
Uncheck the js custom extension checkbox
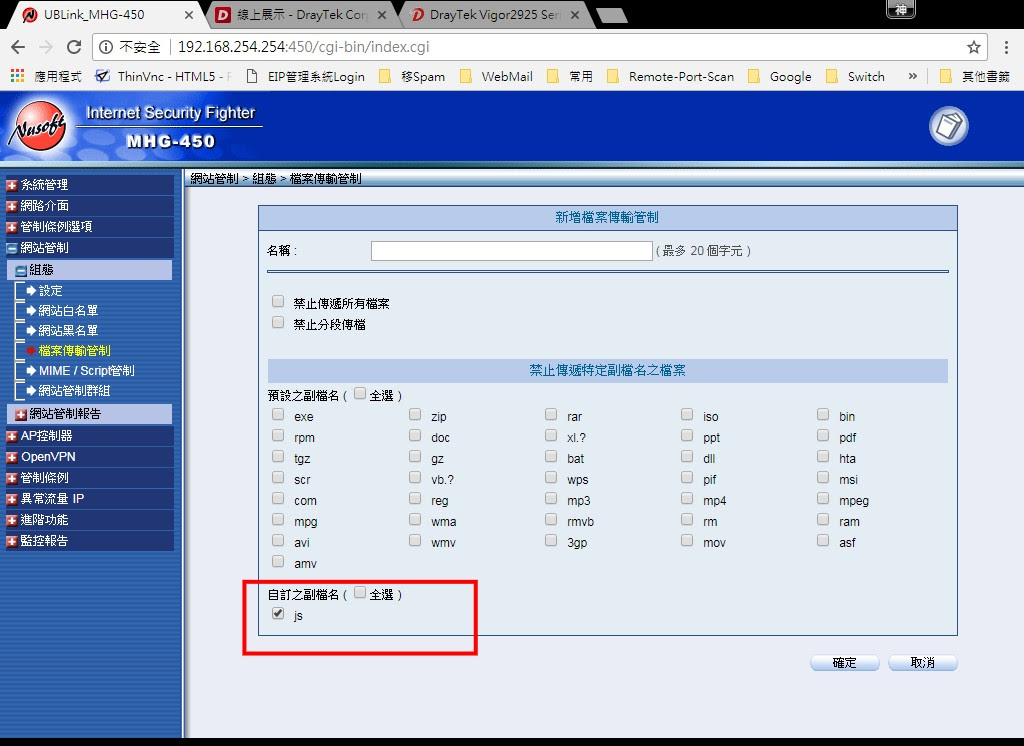pos(278,613)
